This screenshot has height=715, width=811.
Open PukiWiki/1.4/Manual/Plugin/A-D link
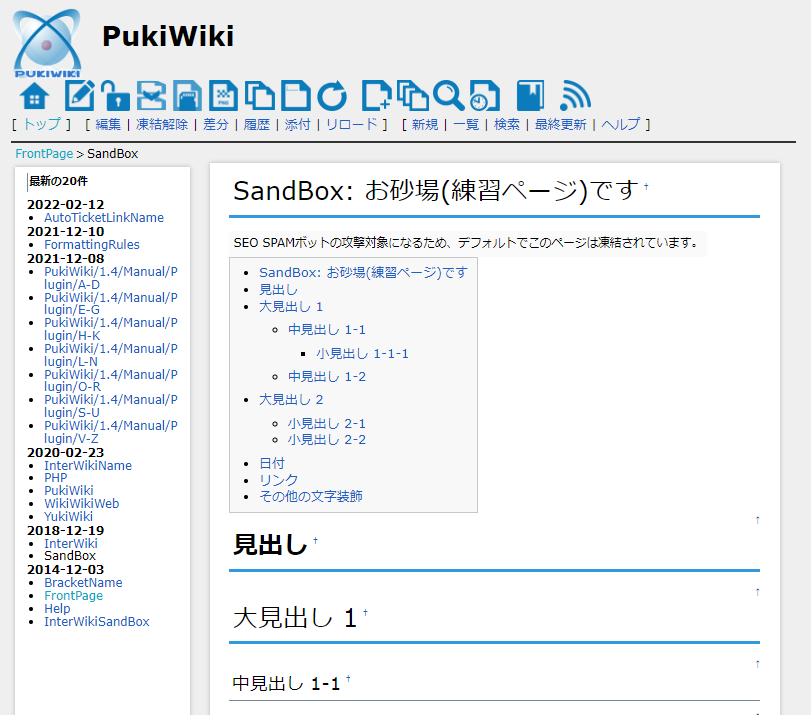tap(111, 278)
